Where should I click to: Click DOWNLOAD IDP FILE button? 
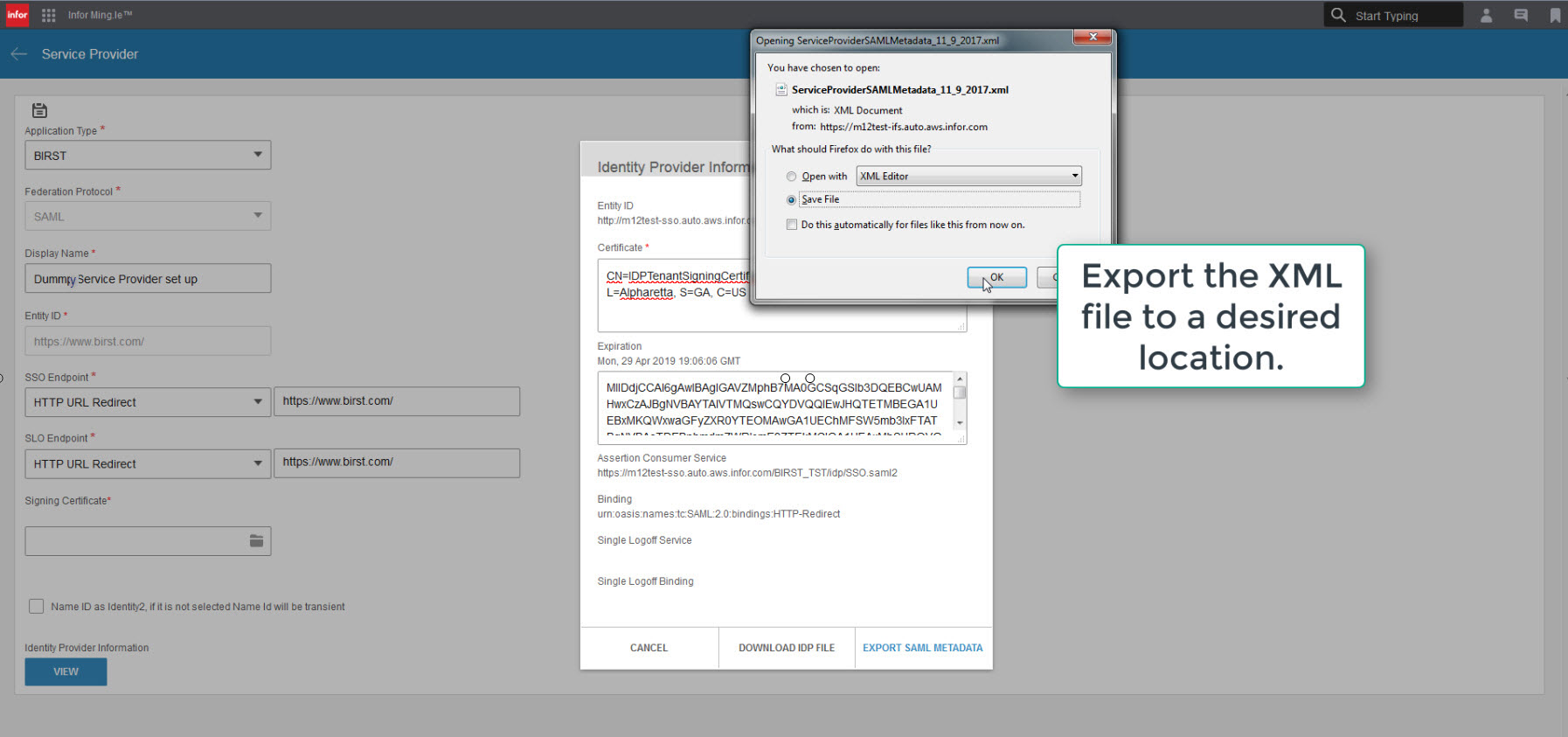pyautogui.click(x=787, y=648)
